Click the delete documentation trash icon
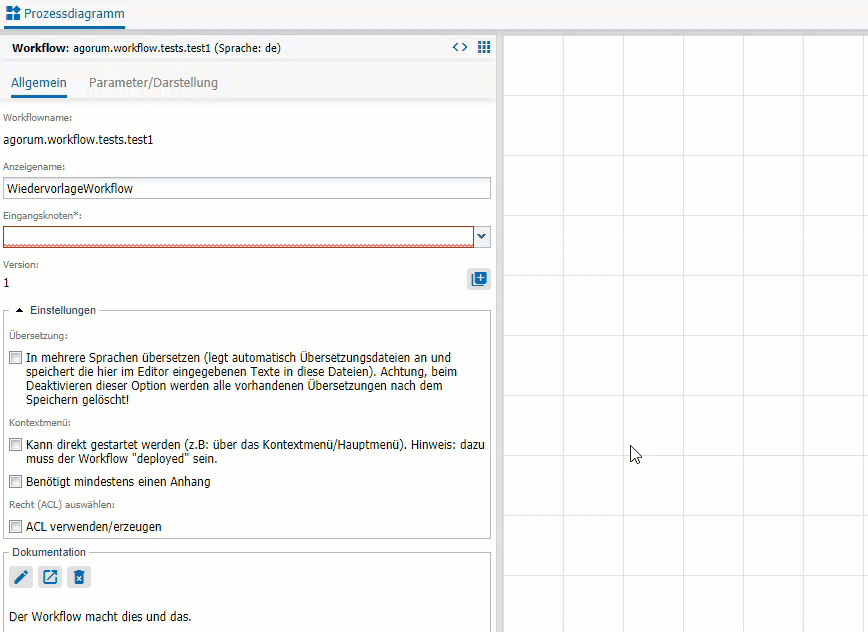 (x=79, y=577)
